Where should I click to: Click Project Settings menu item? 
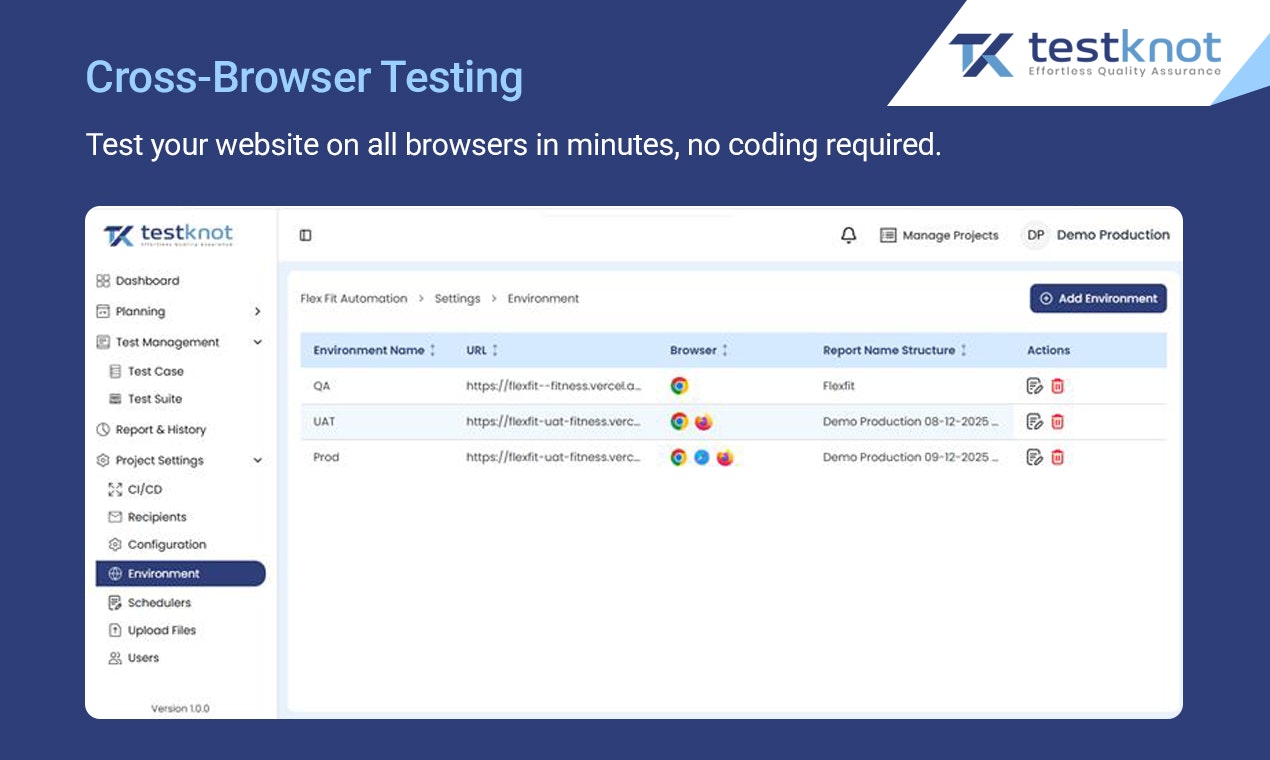click(150, 461)
